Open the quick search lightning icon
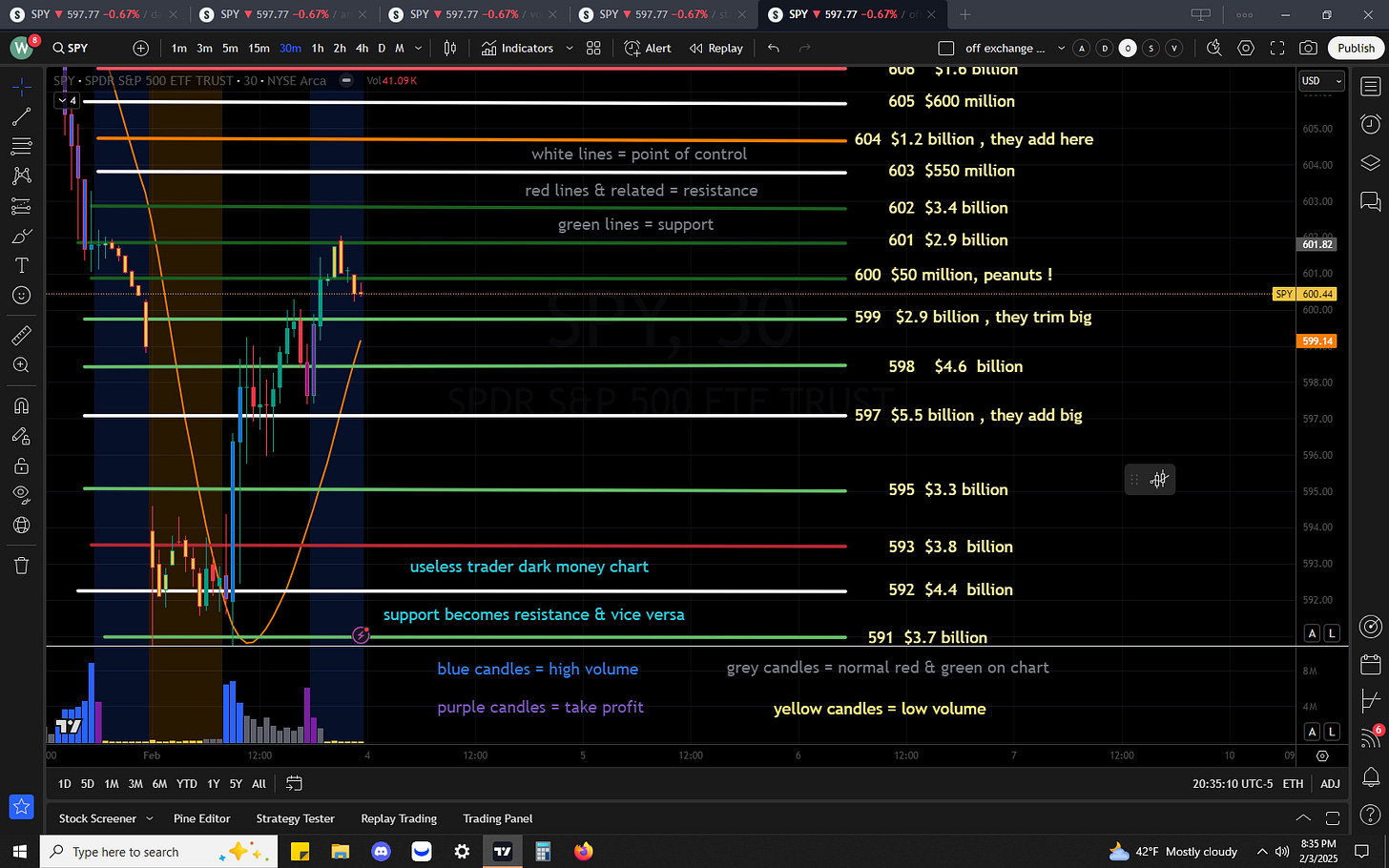1389x868 pixels. pos(1214,48)
